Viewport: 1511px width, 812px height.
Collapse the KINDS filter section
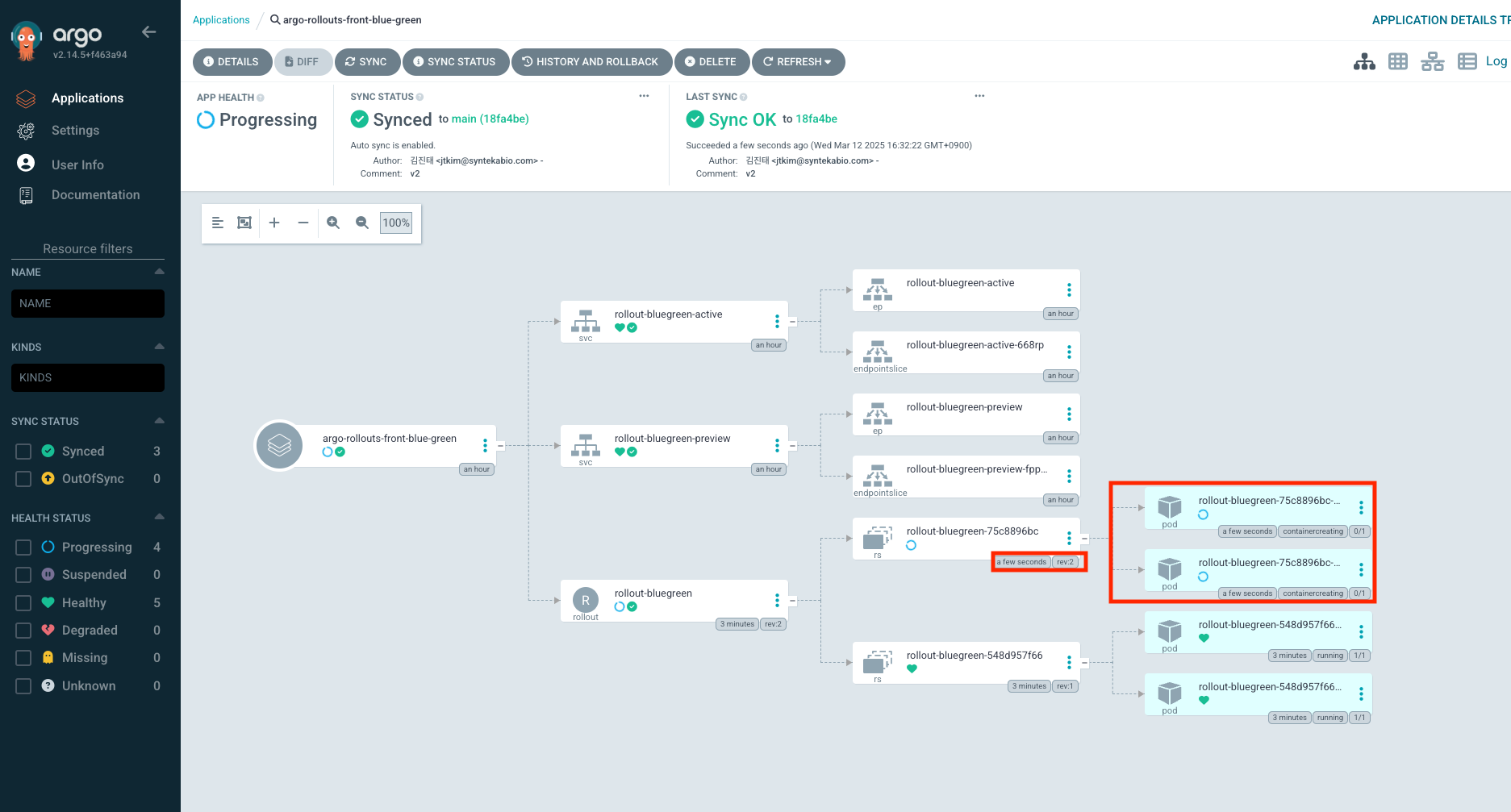coord(159,347)
